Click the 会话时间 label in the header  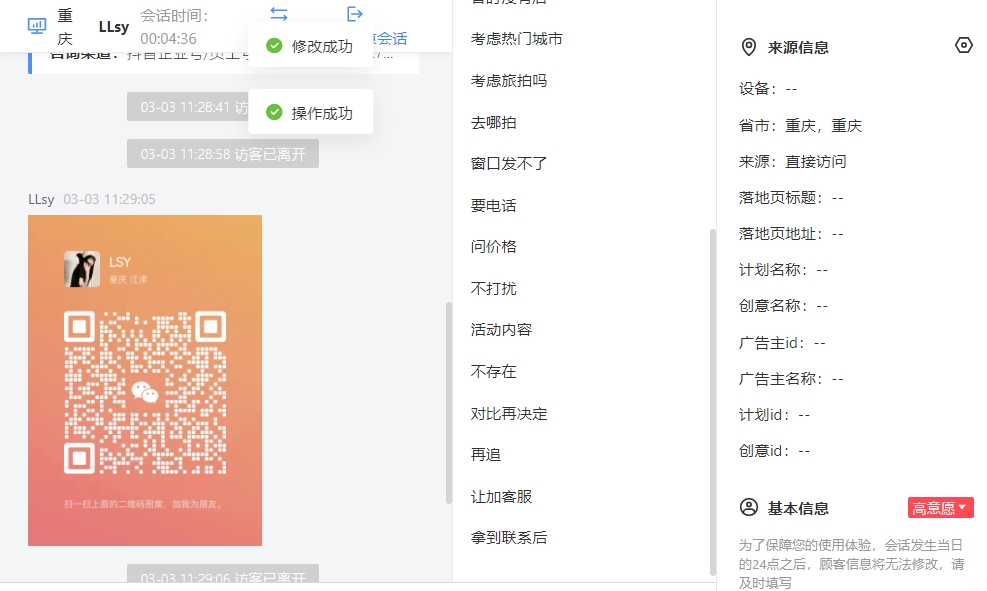(x=174, y=16)
